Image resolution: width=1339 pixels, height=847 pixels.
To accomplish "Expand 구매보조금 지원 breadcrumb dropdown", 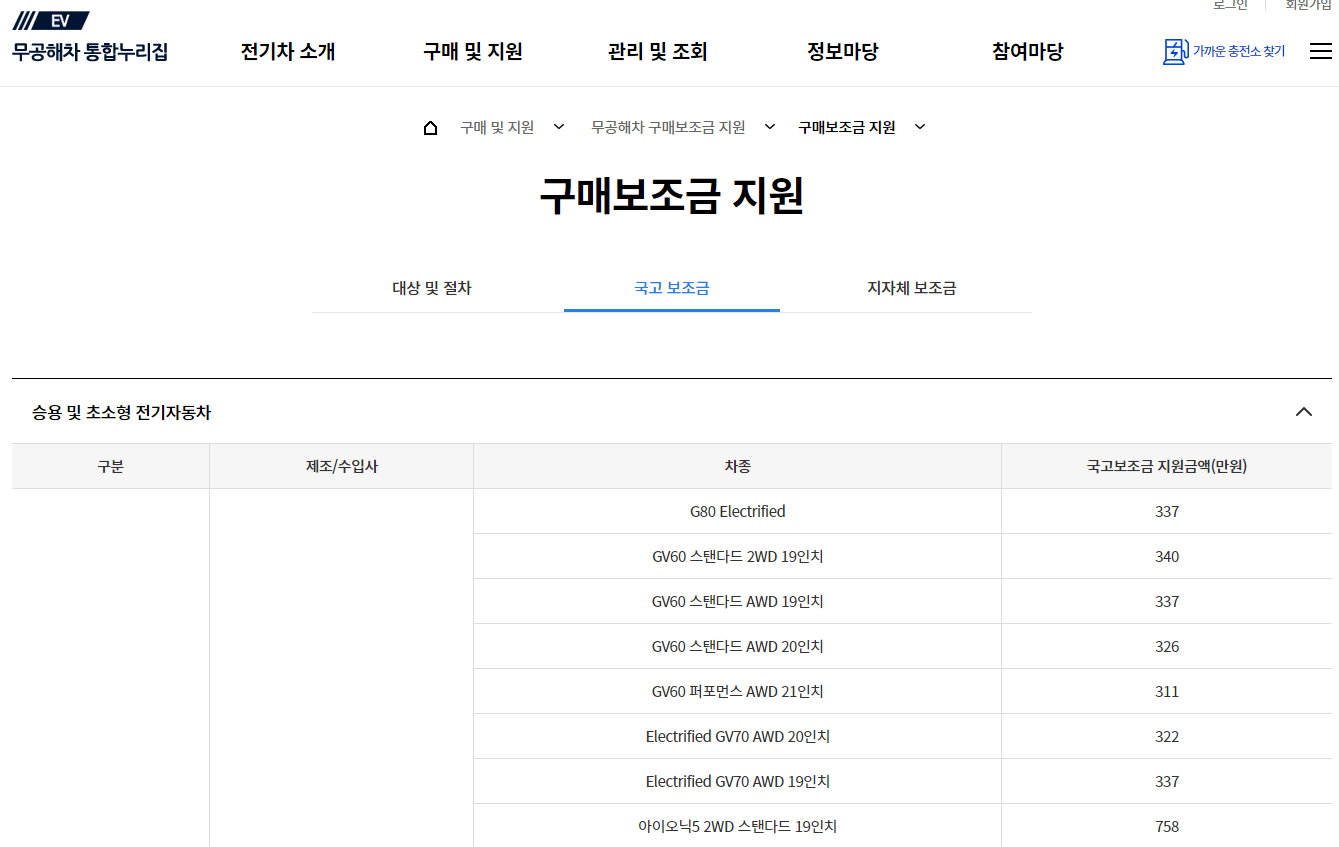I will point(920,127).
